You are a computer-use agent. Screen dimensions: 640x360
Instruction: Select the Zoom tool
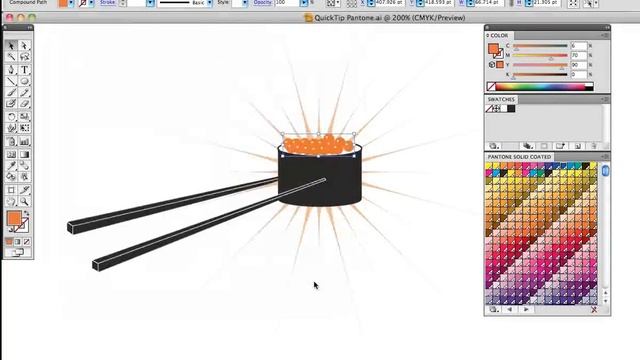click(x=24, y=201)
